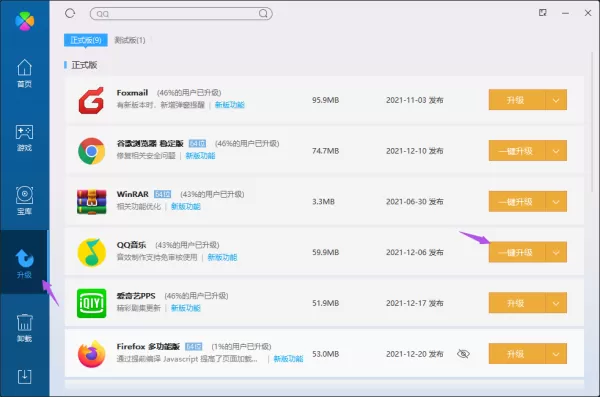Screen dimensions: 600x397
Task: Click the Firefox app icon
Action: [91, 354]
